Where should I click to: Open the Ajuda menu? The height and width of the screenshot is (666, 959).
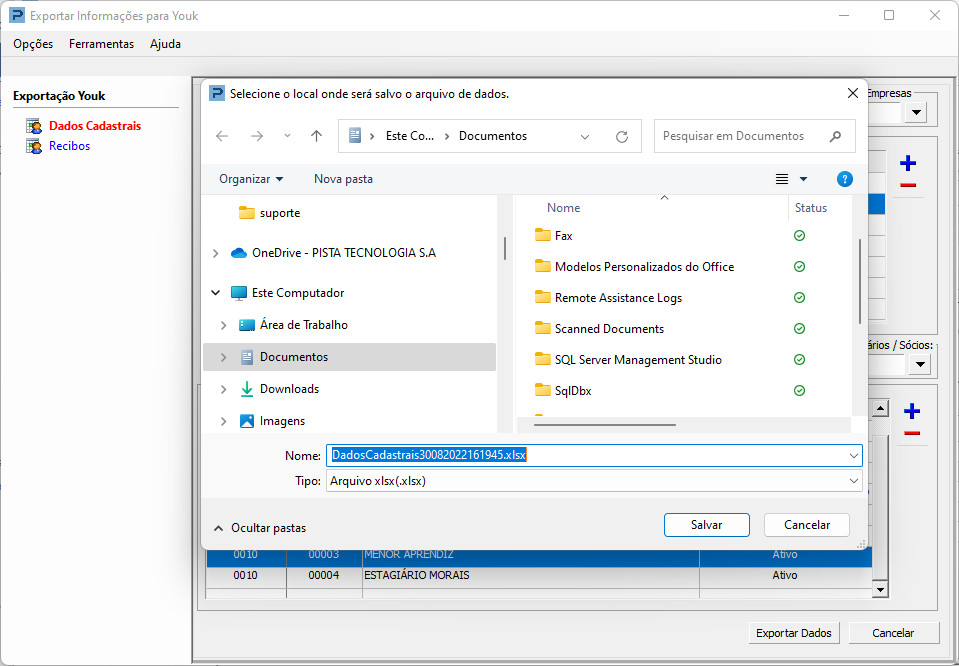(165, 44)
